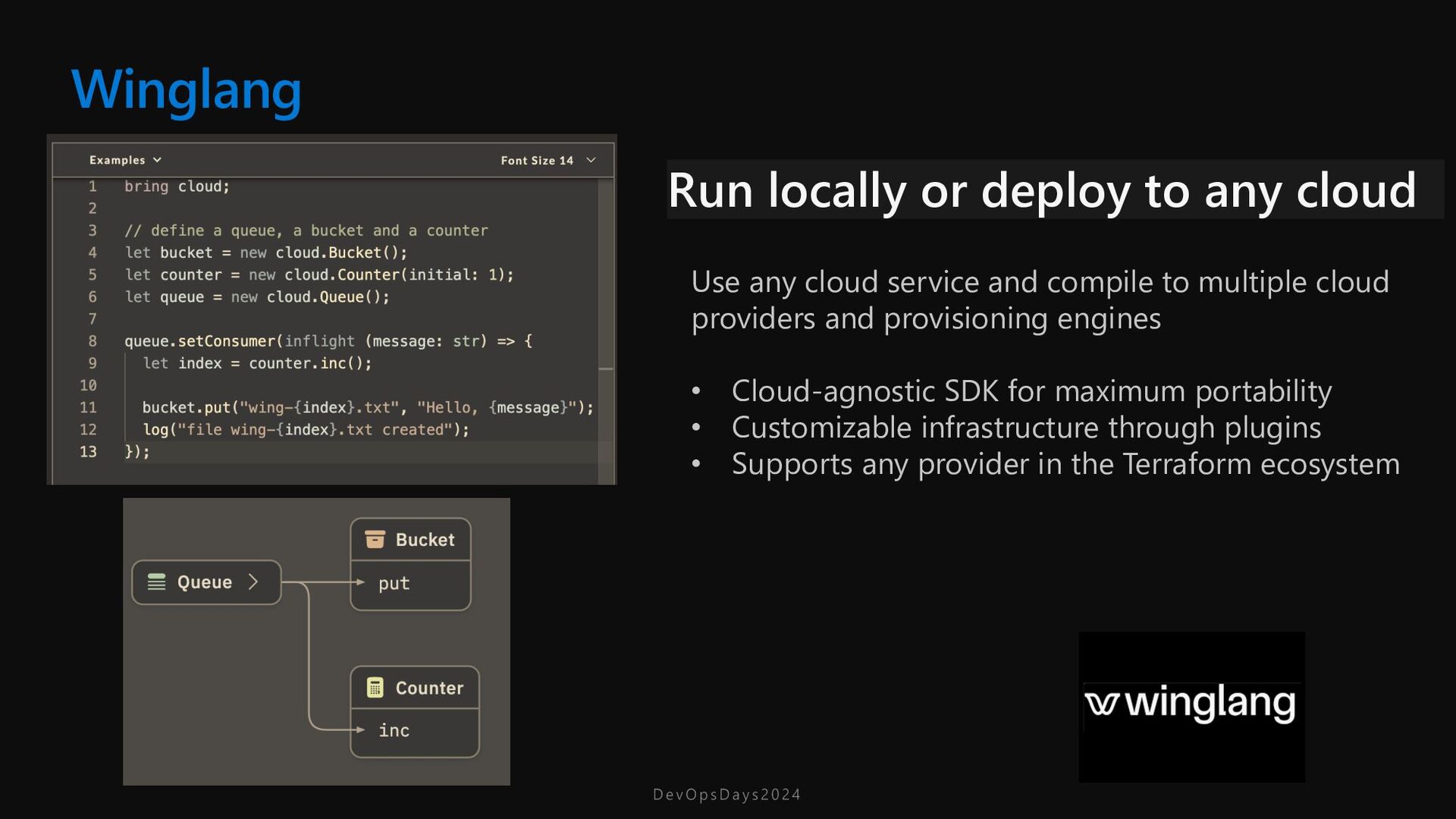Click the 'let bucket = new cloud.Bucket();' line
Image resolution: width=1456 pixels, height=819 pixels.
tap(266, 253)
